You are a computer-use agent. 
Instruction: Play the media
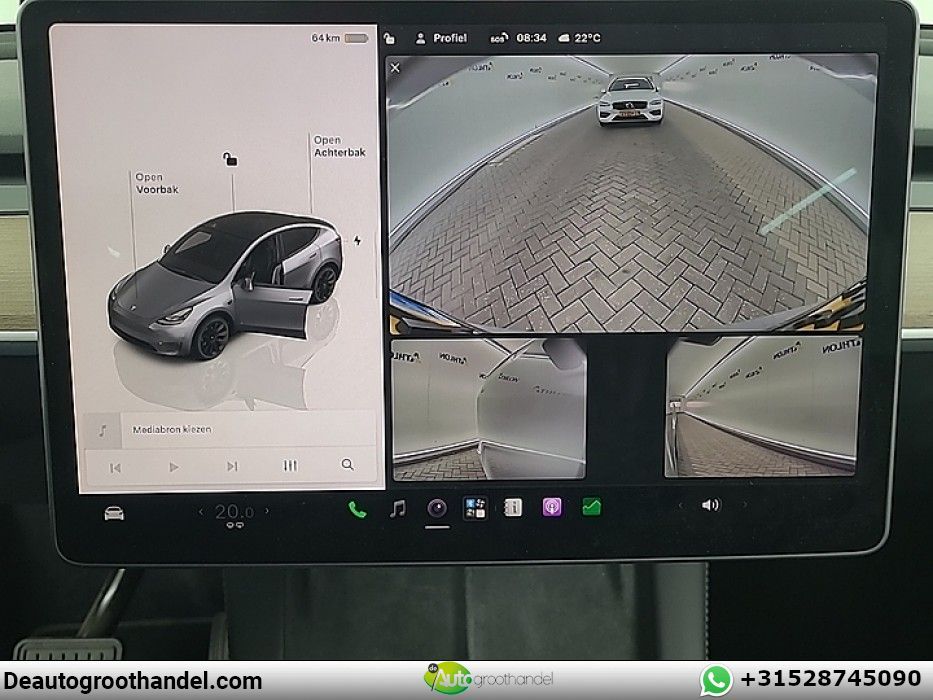[x=174, y=467]
